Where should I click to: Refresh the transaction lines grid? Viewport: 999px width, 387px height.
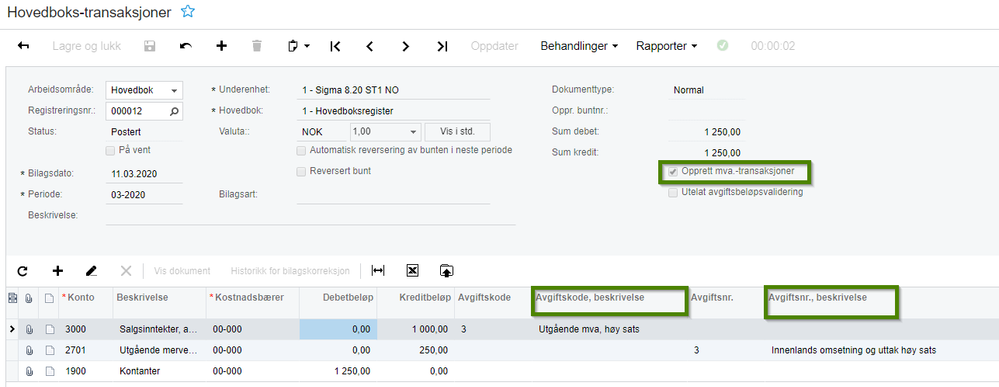[22, 271]
